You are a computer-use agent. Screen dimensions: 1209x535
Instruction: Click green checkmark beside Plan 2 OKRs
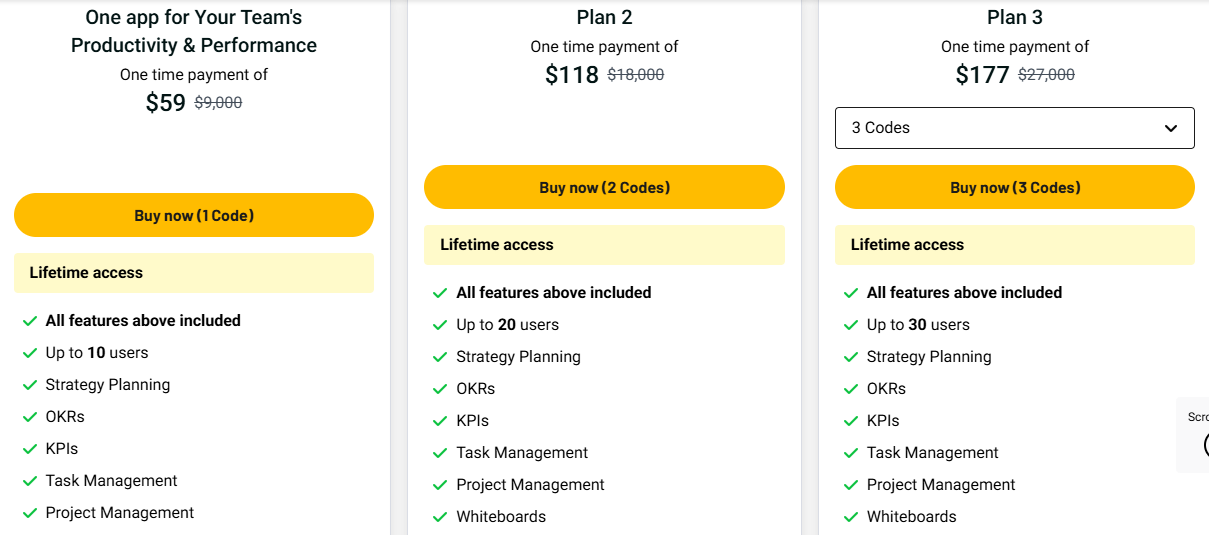click(x=440, y=389)
